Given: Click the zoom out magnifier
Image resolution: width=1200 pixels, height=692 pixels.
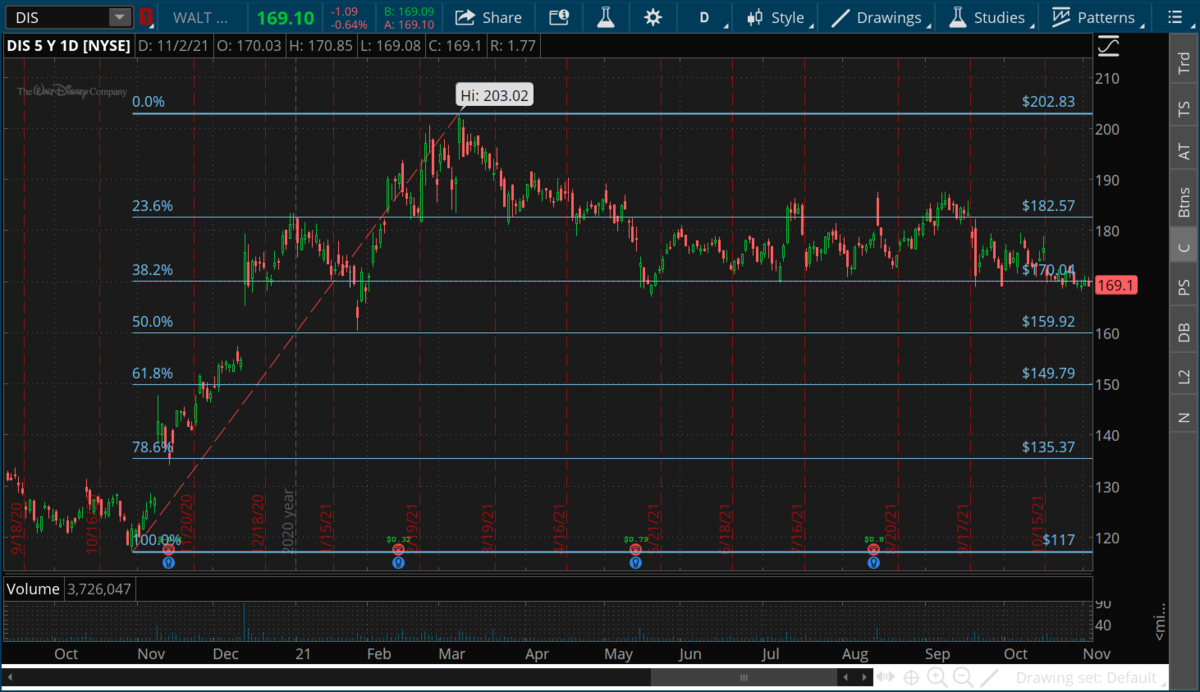Looking at the screenshot, I should (x=964, y=677).
